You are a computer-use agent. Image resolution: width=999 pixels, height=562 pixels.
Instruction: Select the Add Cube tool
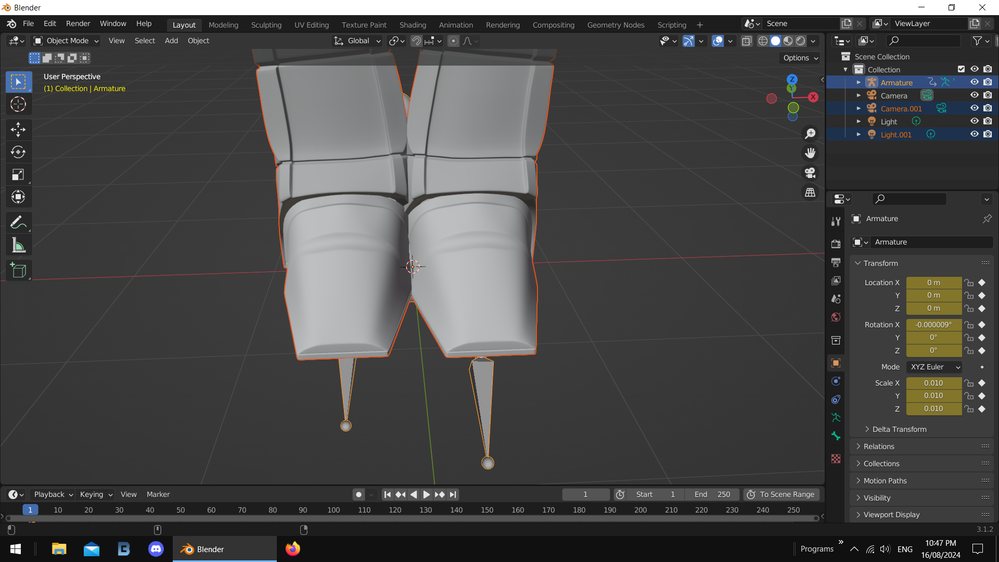(18, 270)
